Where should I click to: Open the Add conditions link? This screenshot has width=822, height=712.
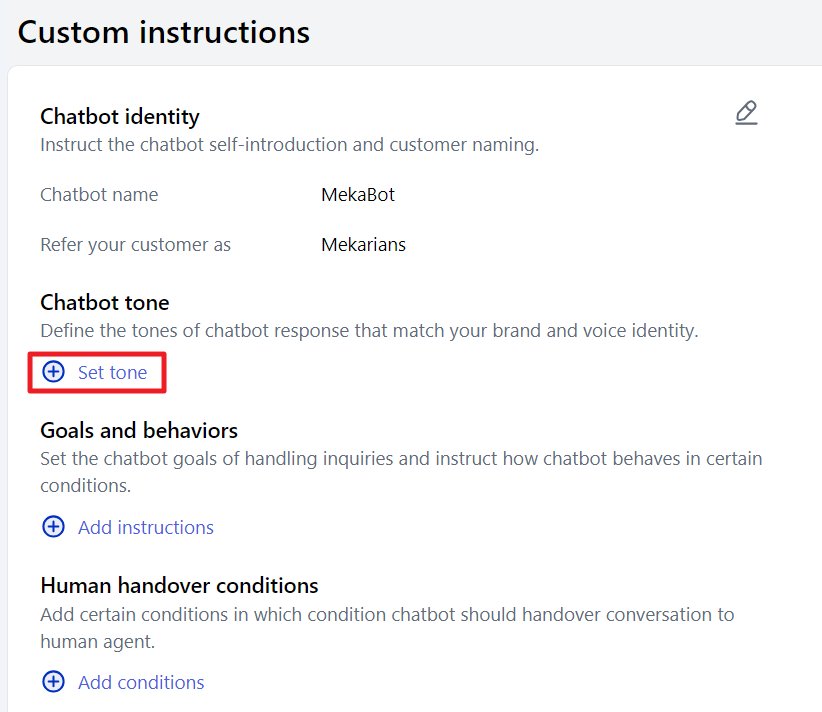(141, 682)
